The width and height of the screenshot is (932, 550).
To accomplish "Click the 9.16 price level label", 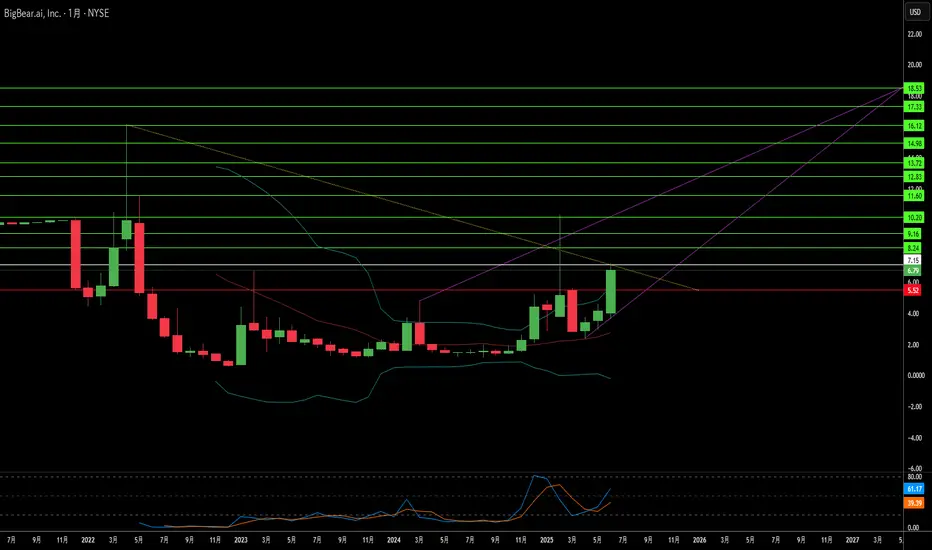I will coord(913,234).
